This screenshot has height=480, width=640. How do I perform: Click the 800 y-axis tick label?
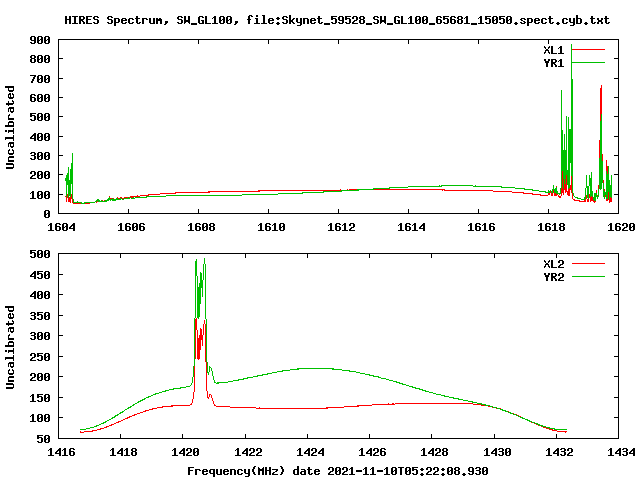coord(40,60)
